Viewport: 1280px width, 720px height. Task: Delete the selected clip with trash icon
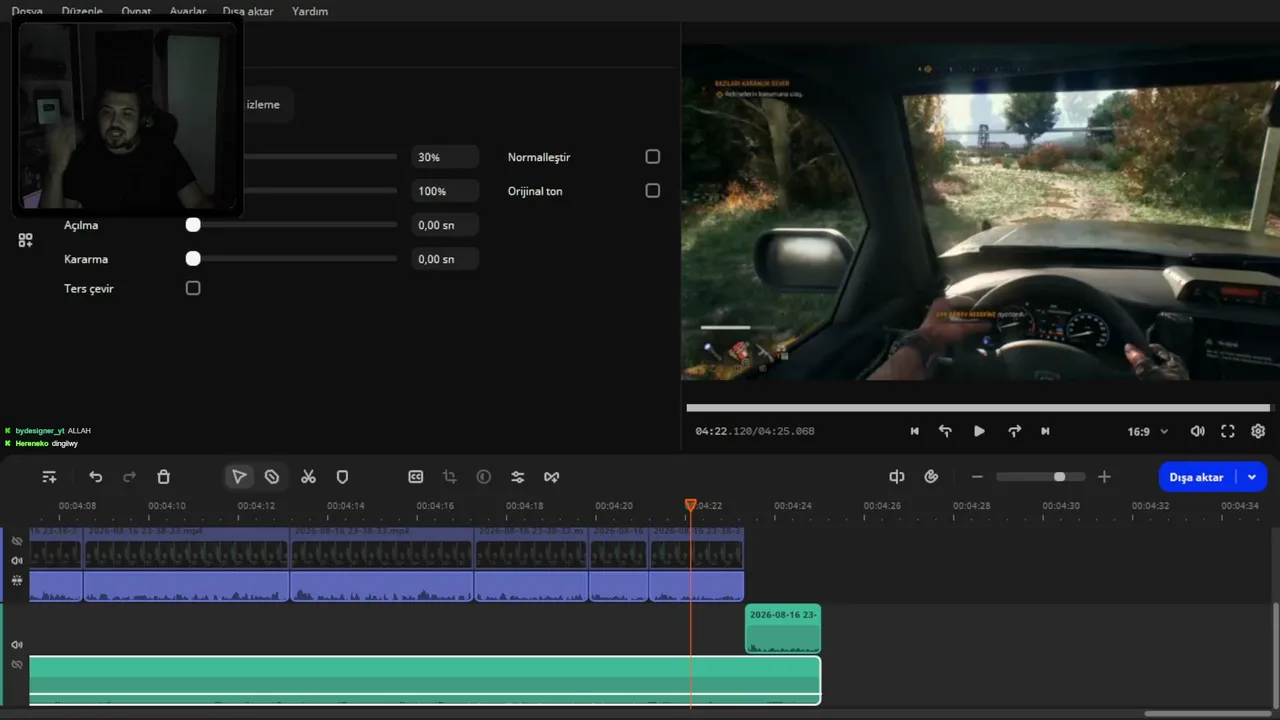point(164,477)
